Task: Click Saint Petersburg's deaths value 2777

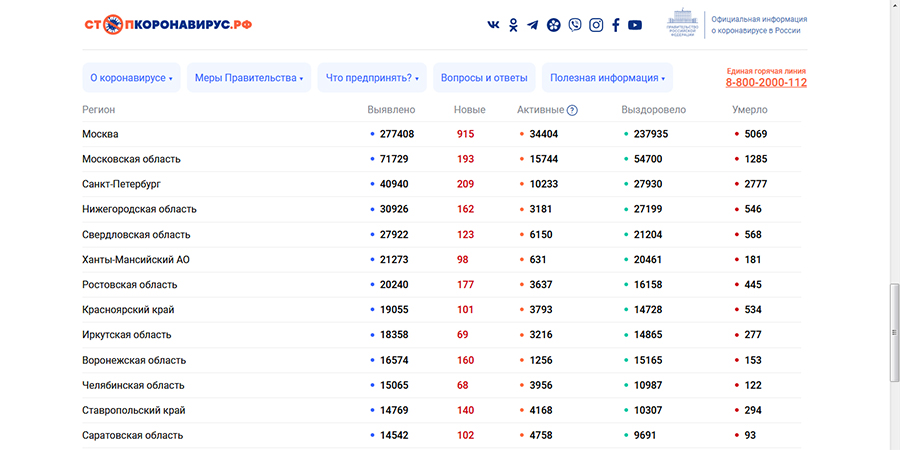Action: click(x=756, y=184)
